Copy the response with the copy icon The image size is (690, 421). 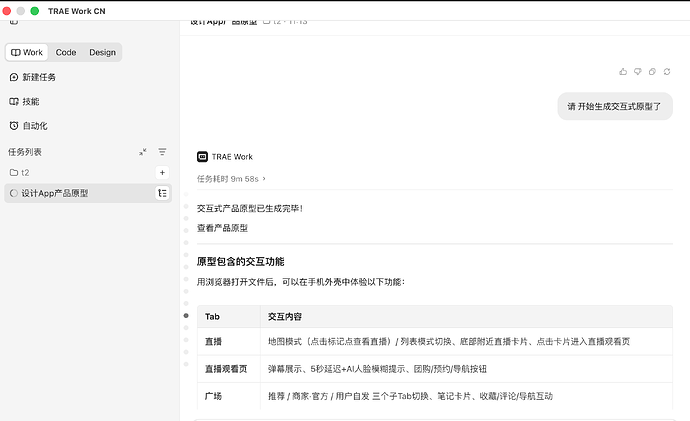pos(652,72)
